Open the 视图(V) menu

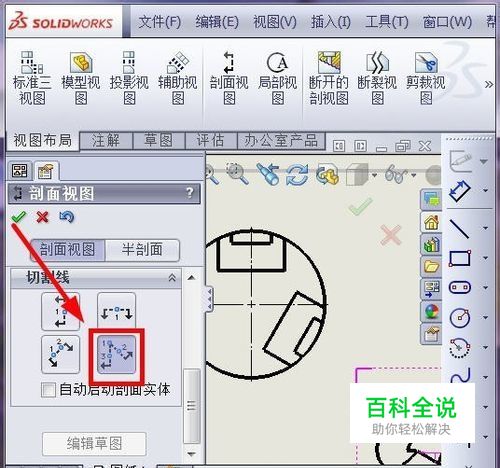(x=275, y=22)
